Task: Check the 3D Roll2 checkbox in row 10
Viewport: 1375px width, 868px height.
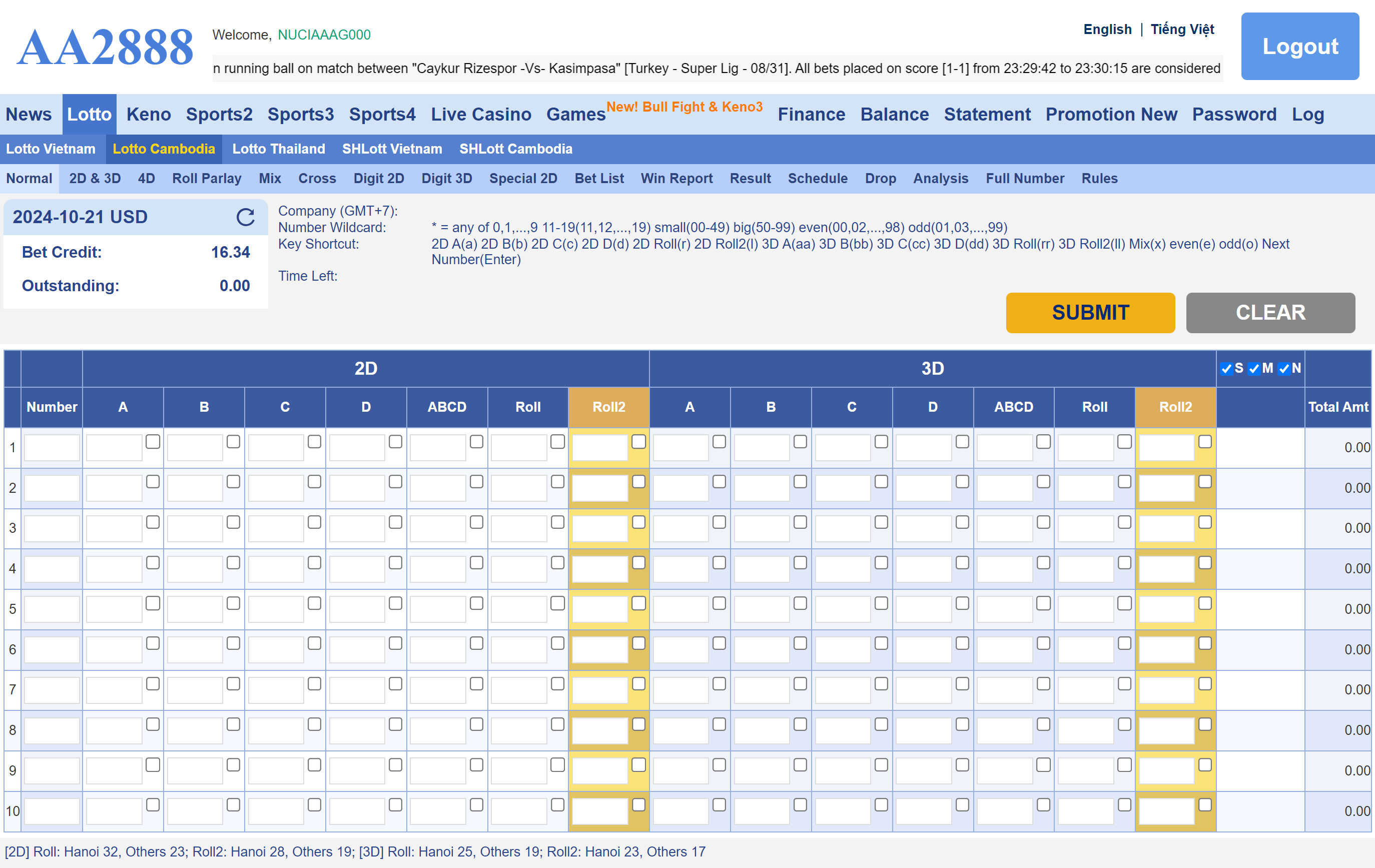Action: click(1205, 804)
